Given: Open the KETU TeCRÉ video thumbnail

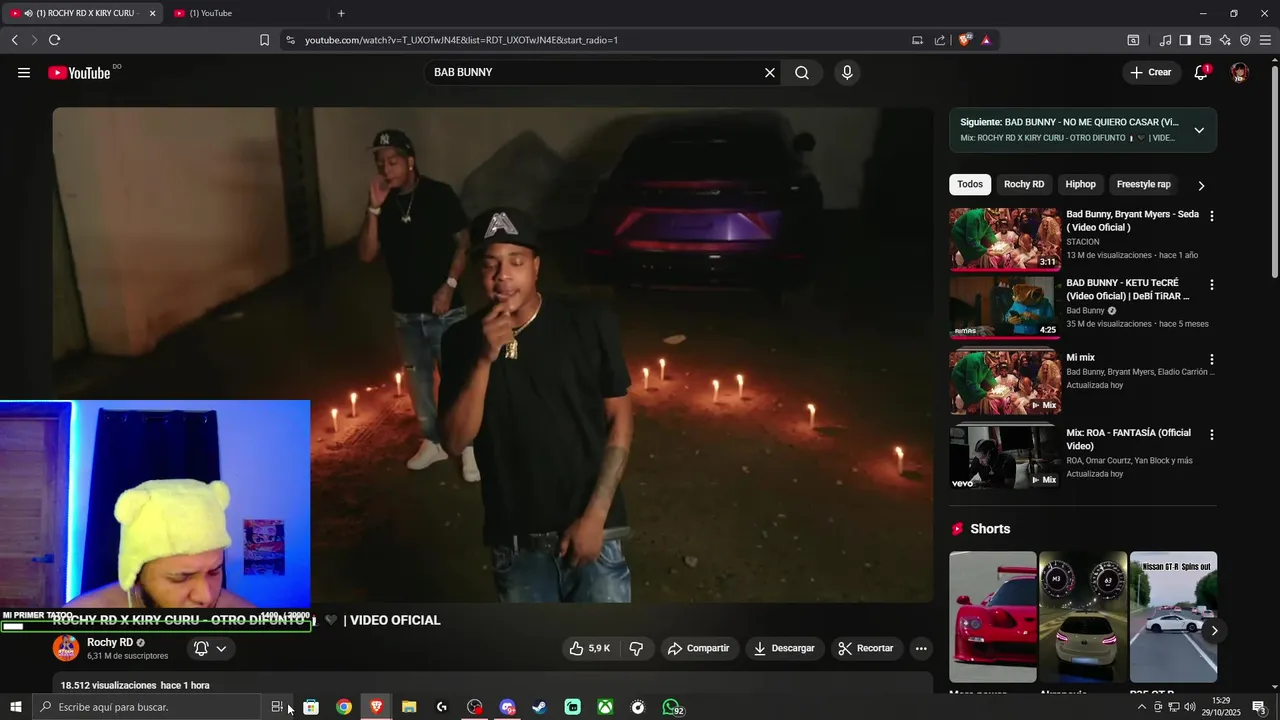Looking at the screenshot, I should [1005, 308].
